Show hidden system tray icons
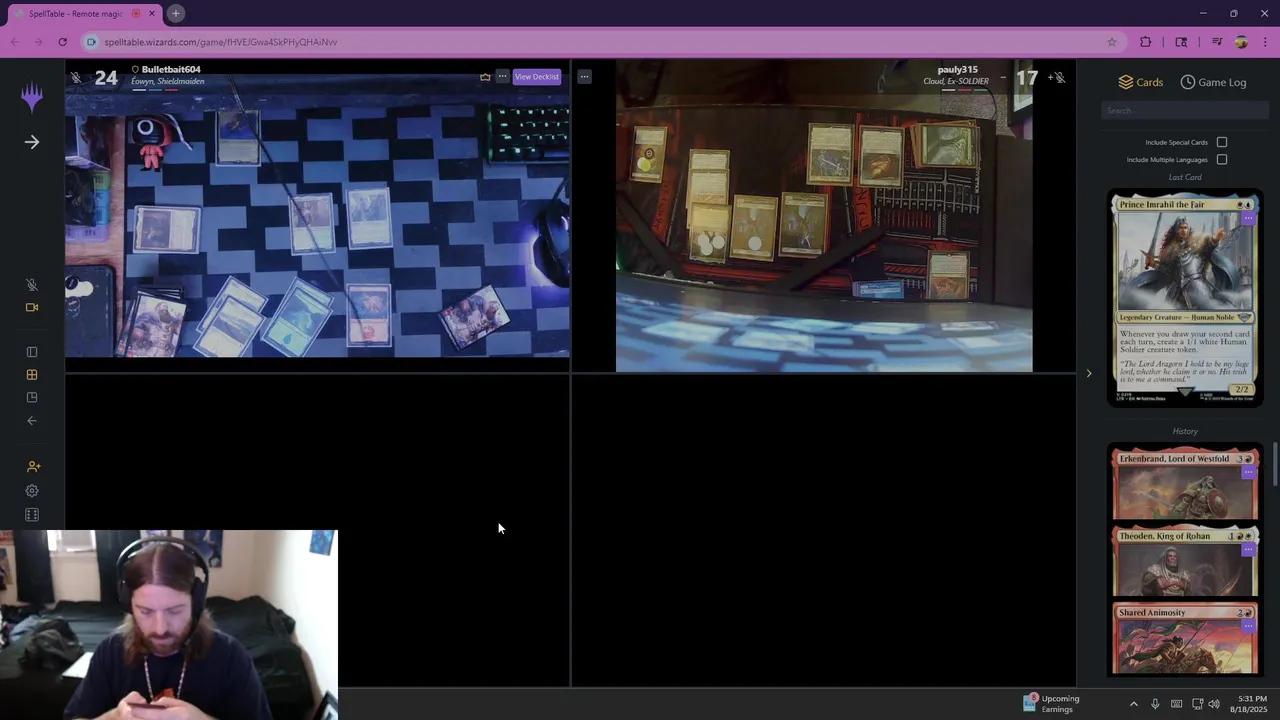The height and width of the screenshot is (720, 1280). point(1133,704)
